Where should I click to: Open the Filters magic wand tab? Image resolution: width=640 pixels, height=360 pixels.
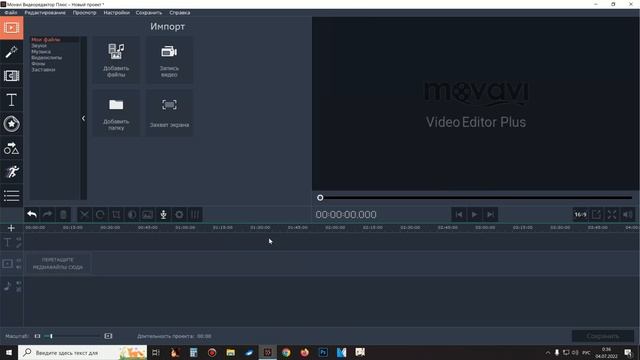[11, 52]
